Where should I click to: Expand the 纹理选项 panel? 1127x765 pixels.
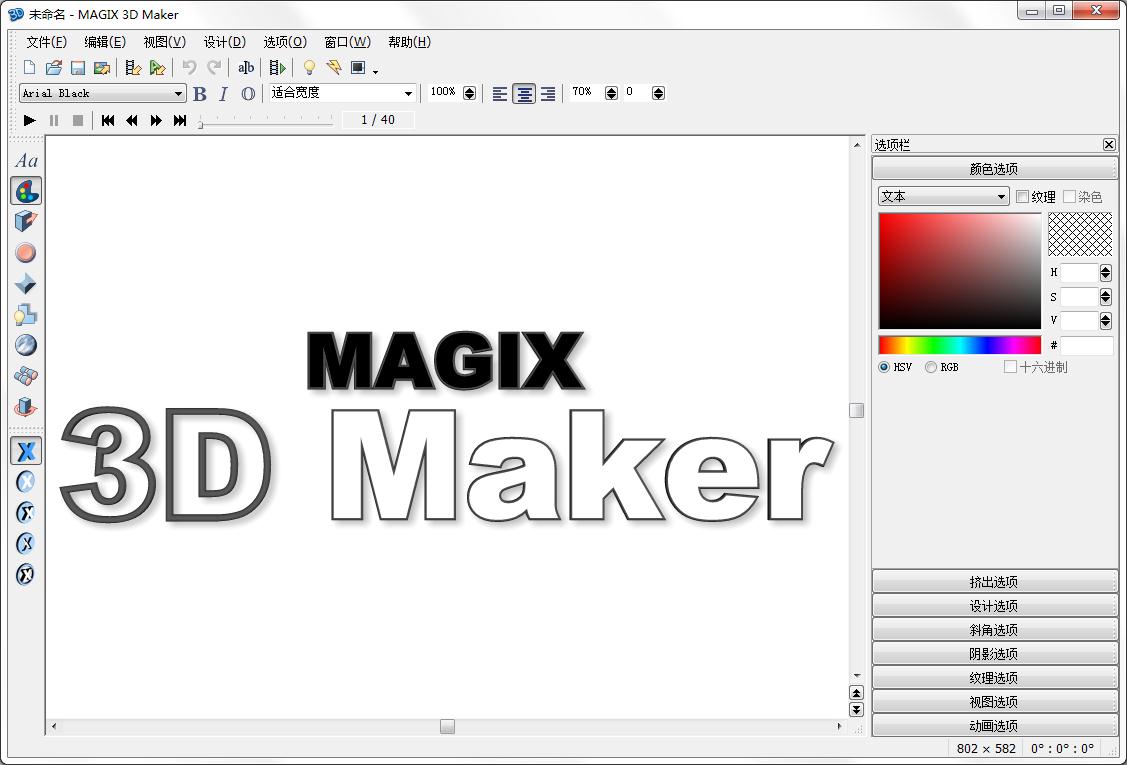(994, 677)
